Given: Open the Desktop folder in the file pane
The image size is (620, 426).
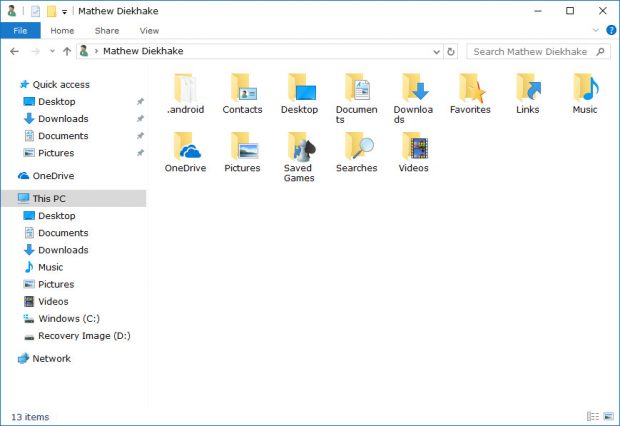Looking at the screenshot, I should tap(299, 94).
